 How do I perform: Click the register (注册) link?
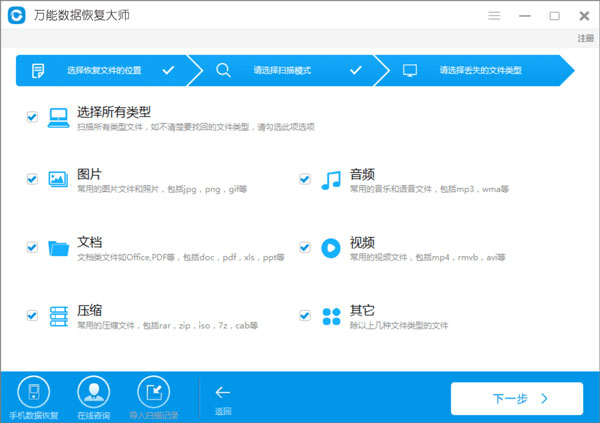pyautogui.click(x=585, y=38)
